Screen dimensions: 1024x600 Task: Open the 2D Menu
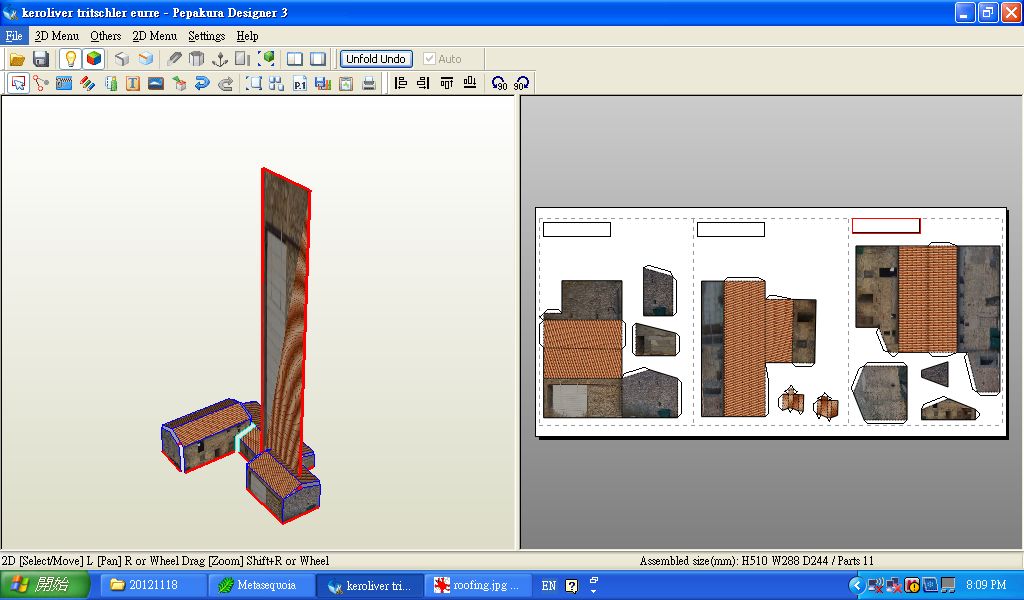pyautogui.click(x=154, y=36)
